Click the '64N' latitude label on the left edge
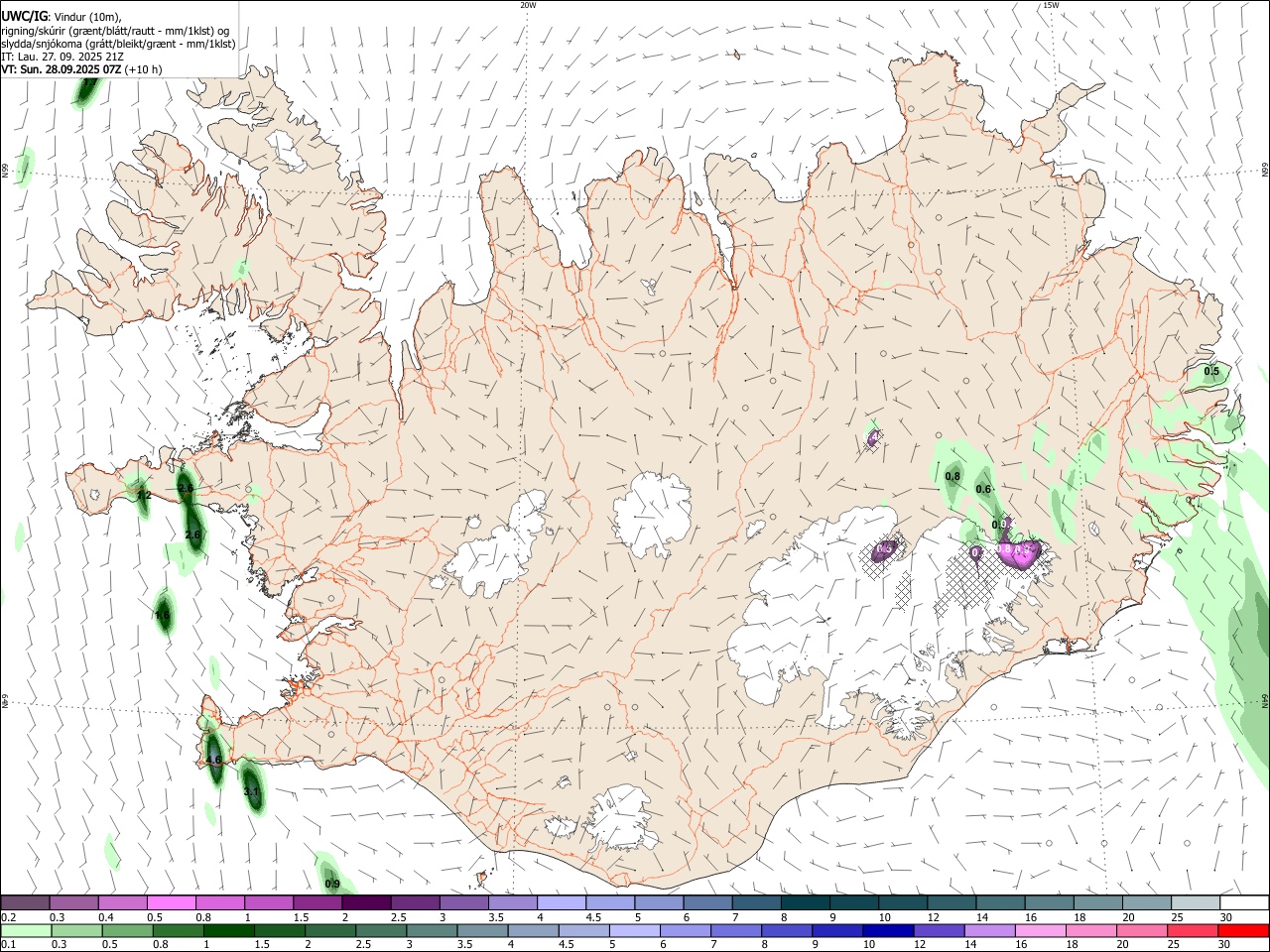This screenshot has height=952, width=1270. pos(5,701)
